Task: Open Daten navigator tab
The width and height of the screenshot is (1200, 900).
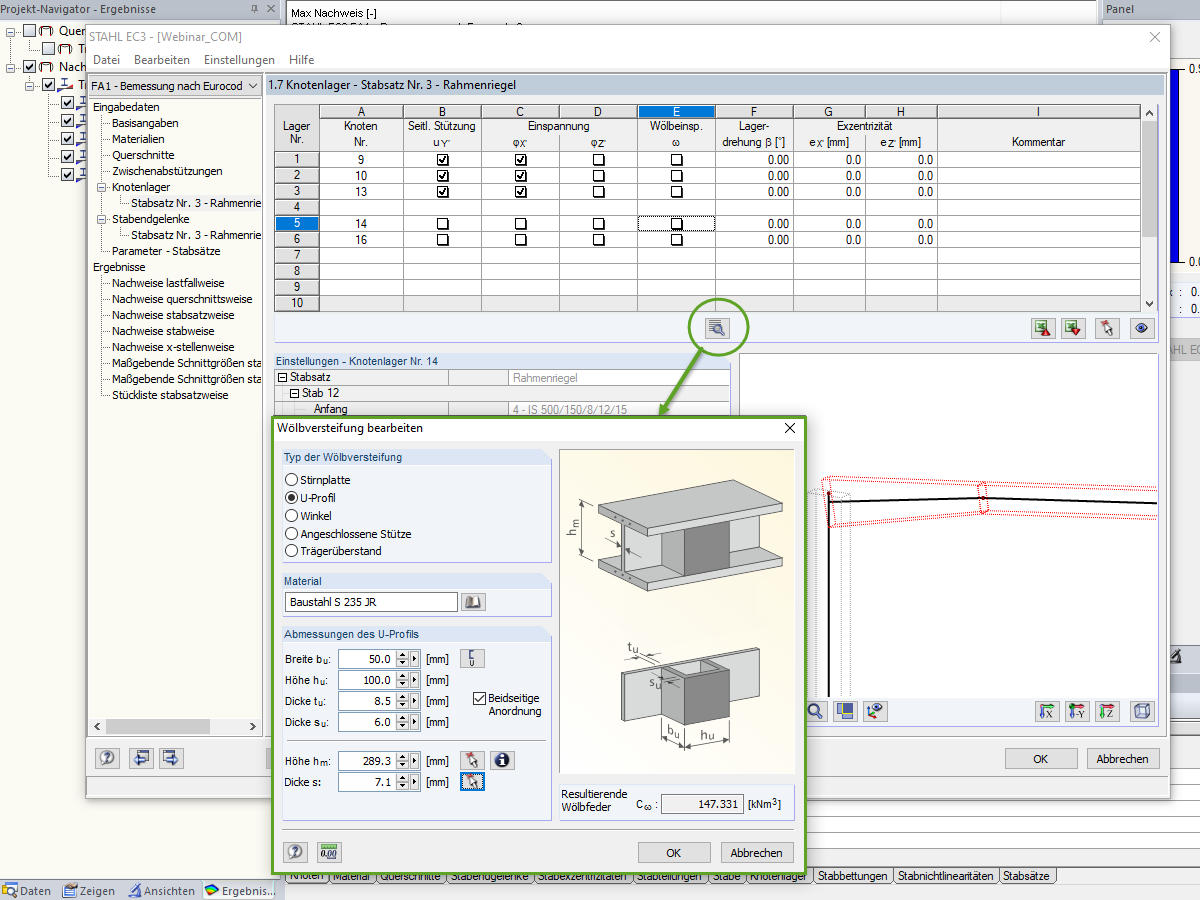Action: pyautogui.click(x=28, y=891)
